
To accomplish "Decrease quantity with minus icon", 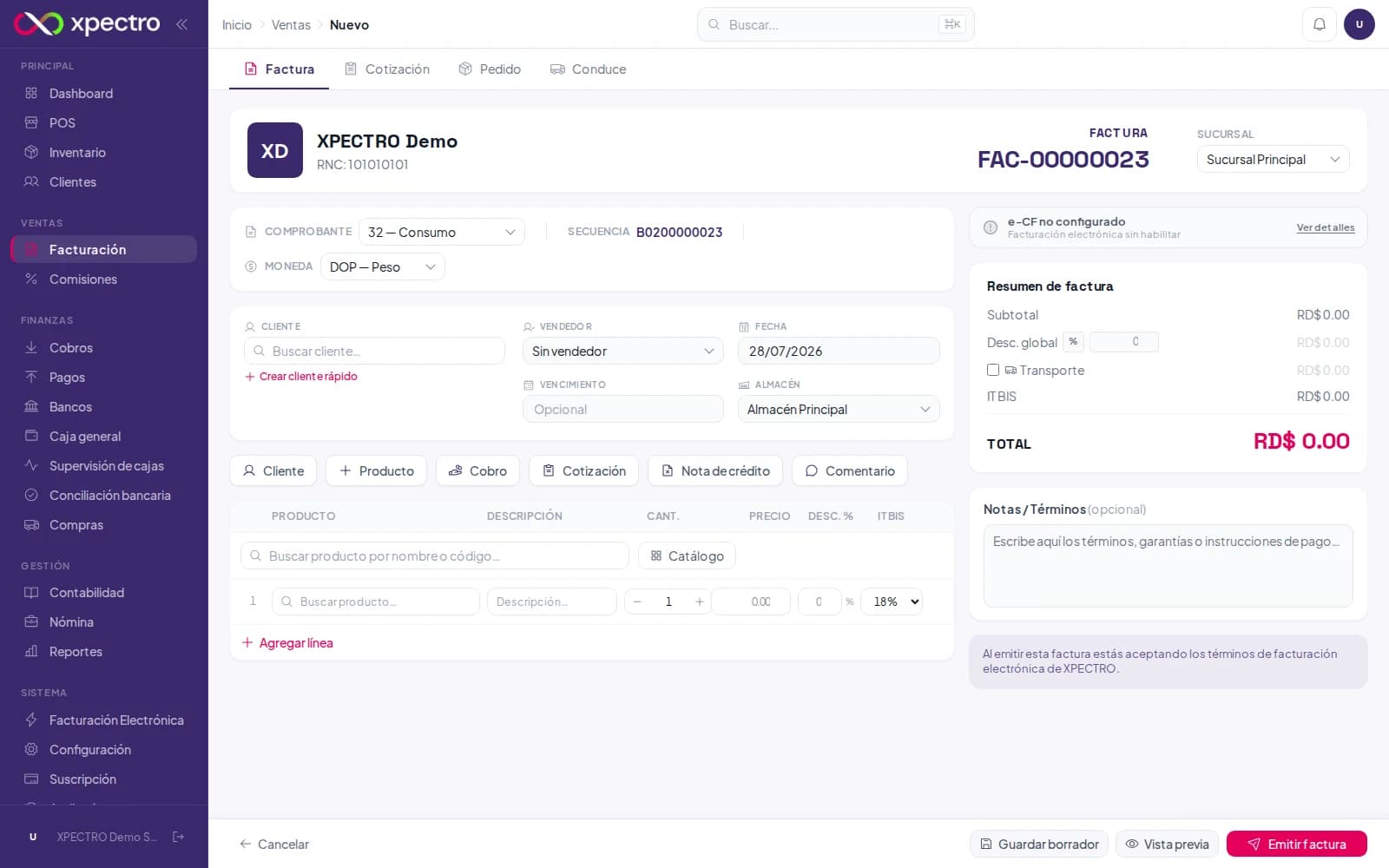I will coord(637,602).
